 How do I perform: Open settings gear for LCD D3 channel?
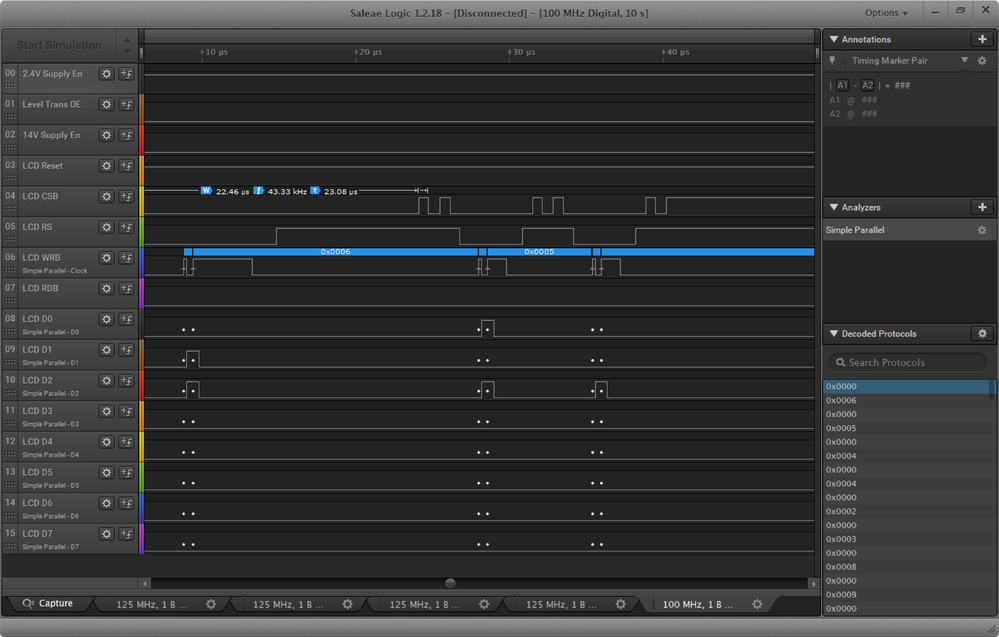[106, 411]
